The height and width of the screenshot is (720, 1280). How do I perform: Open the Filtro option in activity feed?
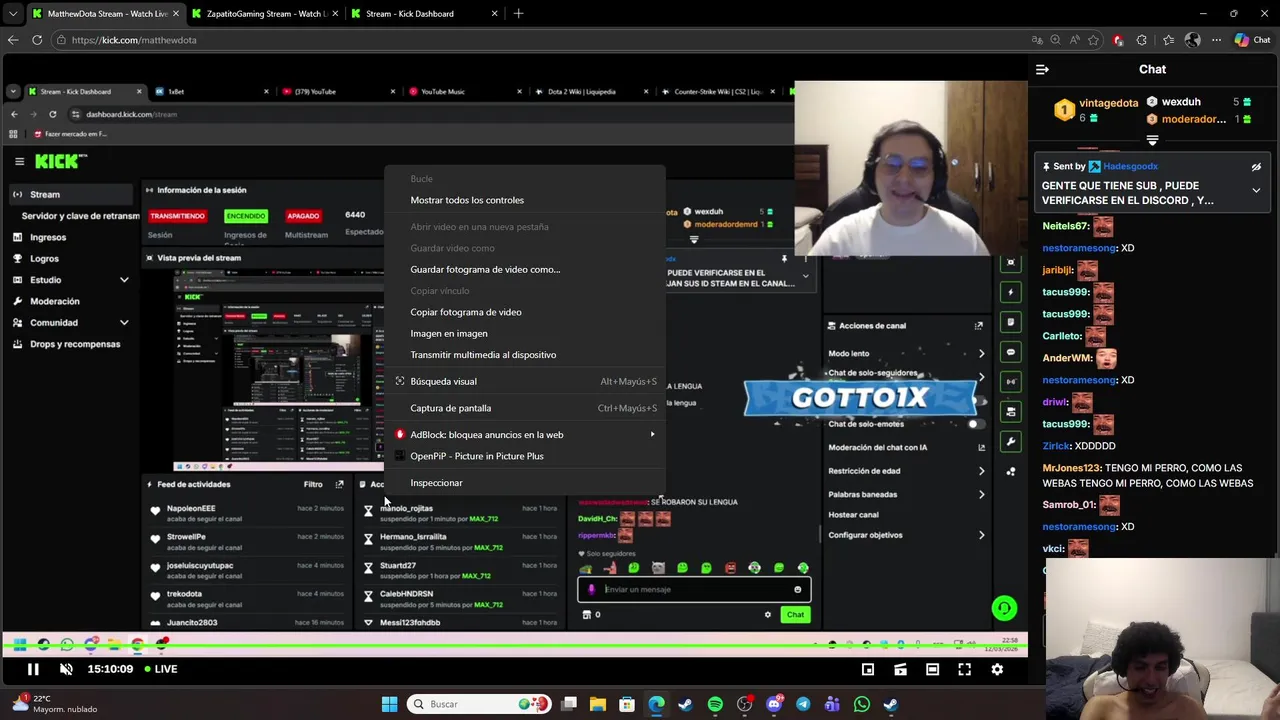click(313, 484)
